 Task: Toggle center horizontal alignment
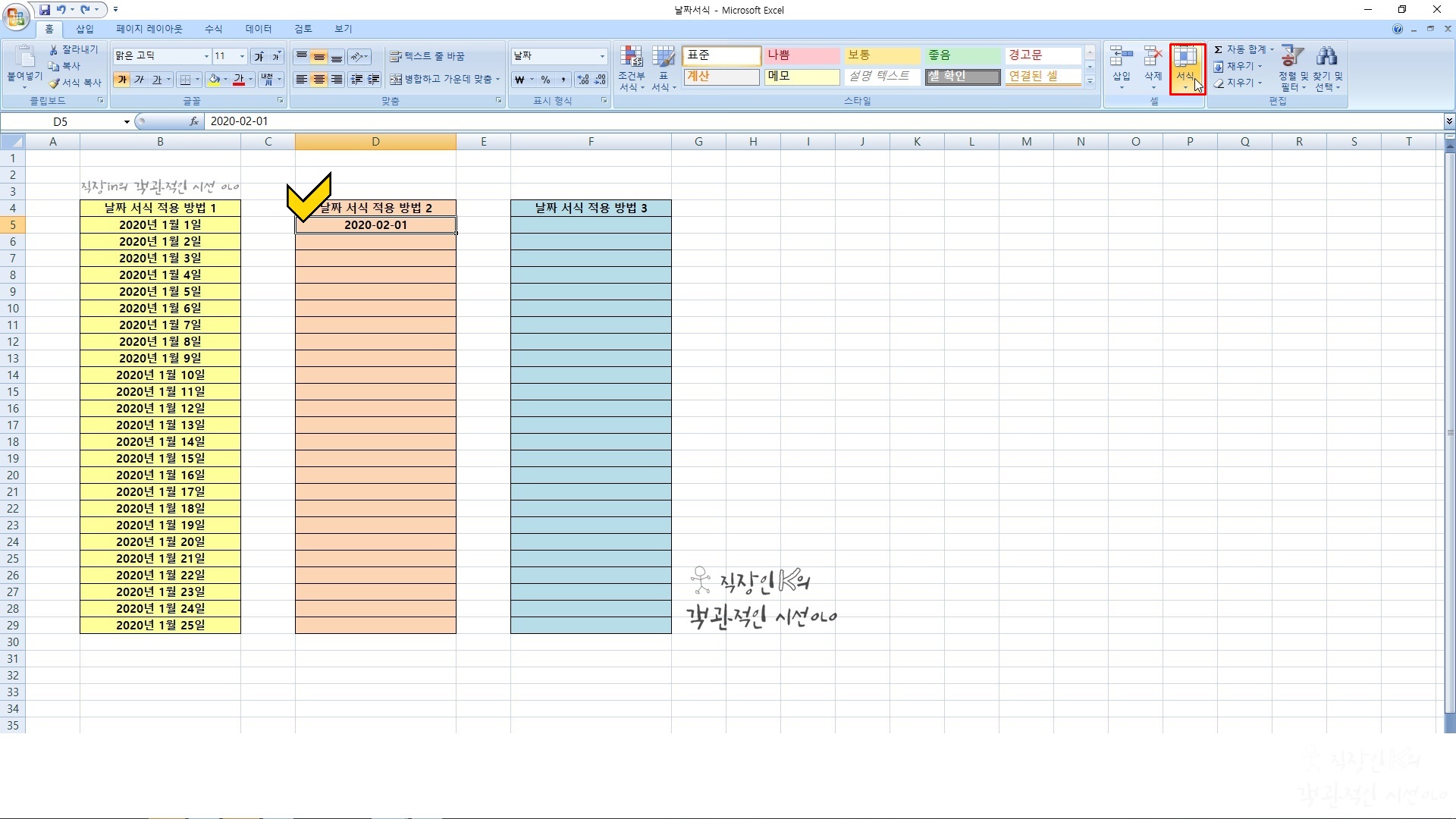point(319,80)
